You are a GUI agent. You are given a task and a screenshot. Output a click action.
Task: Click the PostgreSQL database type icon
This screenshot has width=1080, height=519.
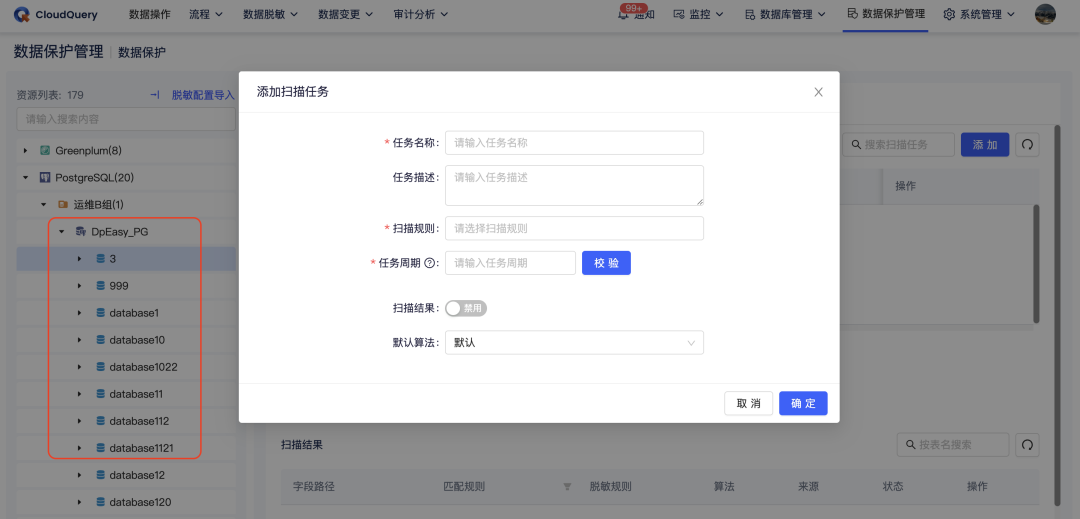(x=45, y=178)
